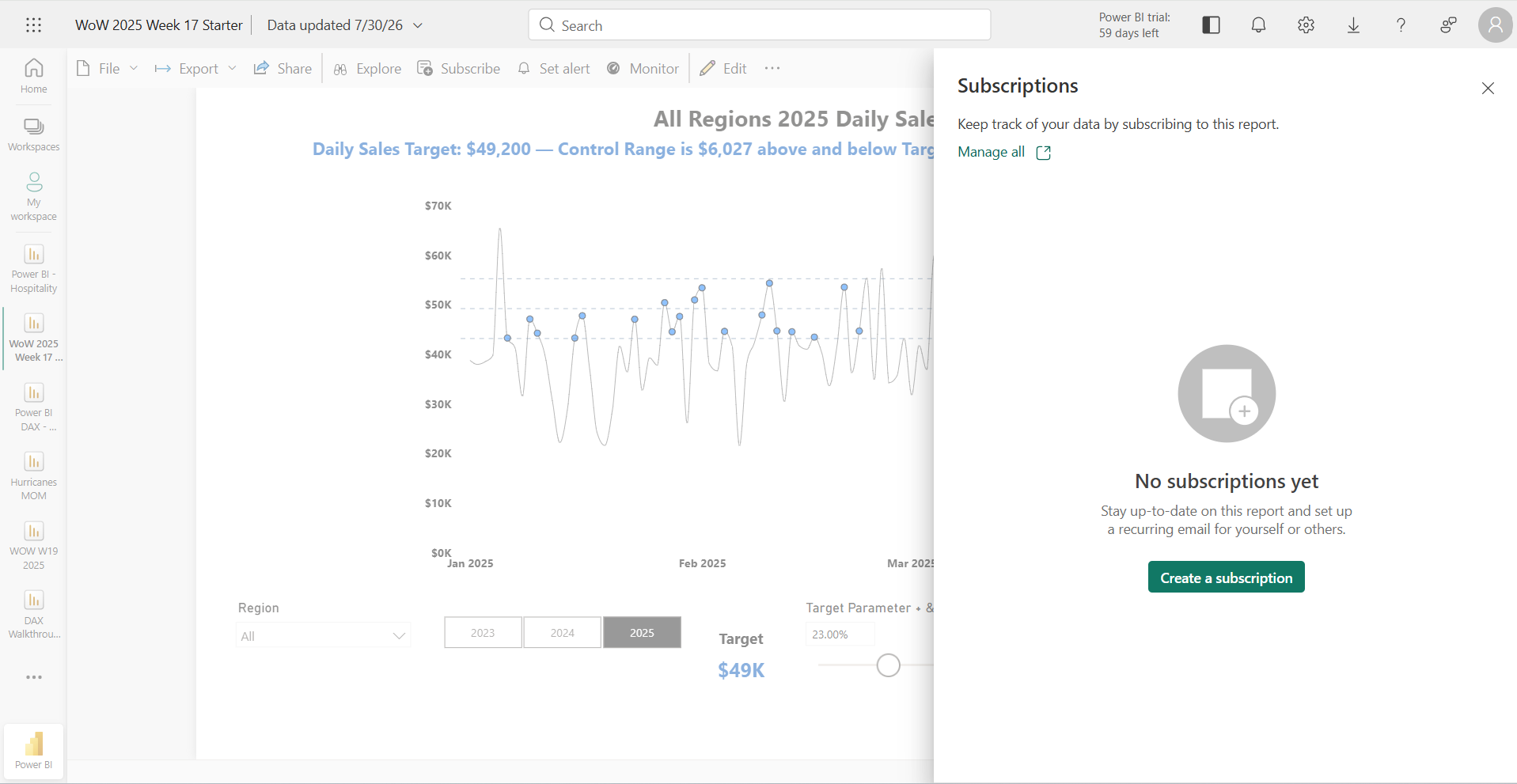1517x784 pixels.
Task: Select the 2023 year button
Action: click(x=483, y=632)
